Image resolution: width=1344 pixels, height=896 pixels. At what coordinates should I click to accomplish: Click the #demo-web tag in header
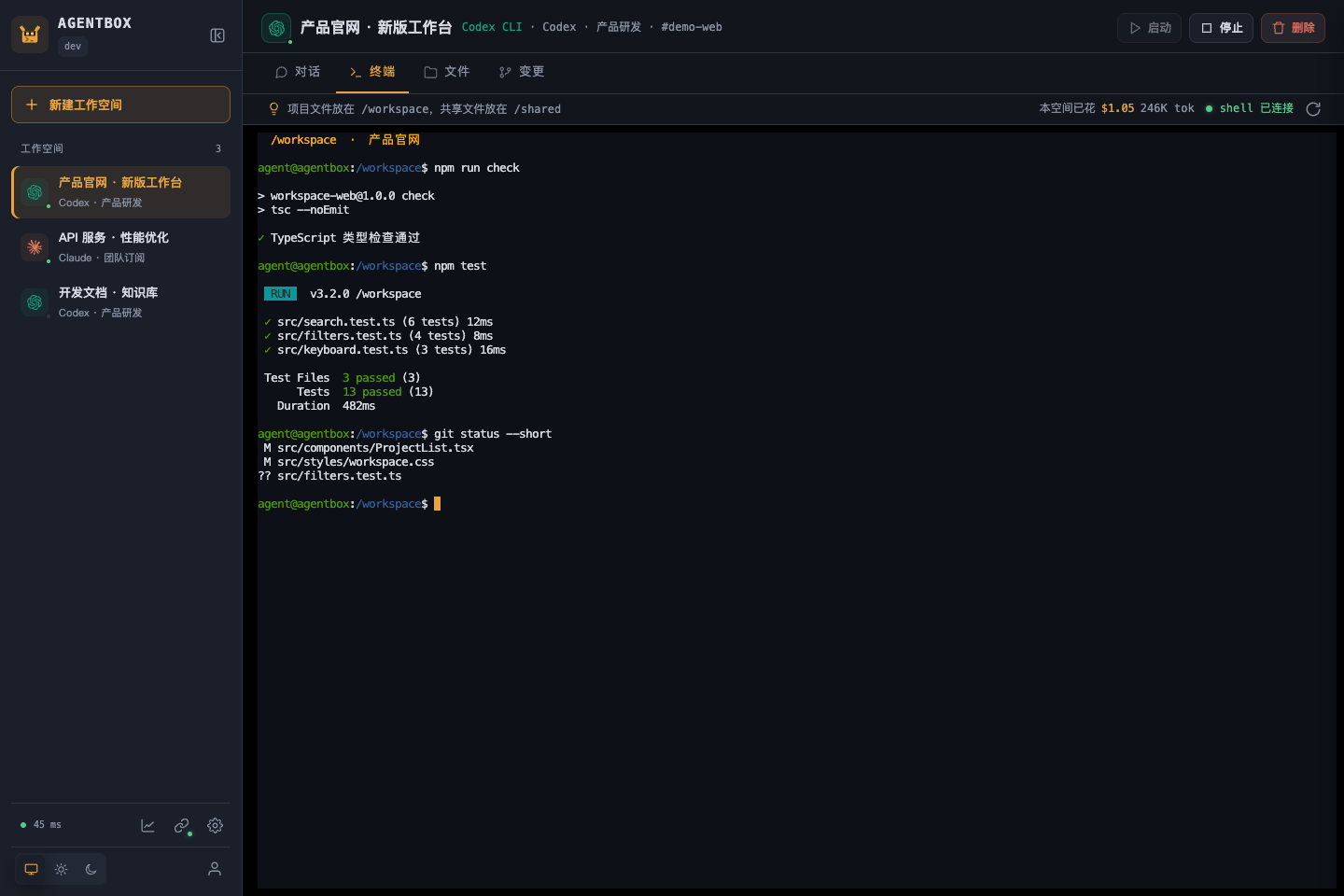pos(692,27)
